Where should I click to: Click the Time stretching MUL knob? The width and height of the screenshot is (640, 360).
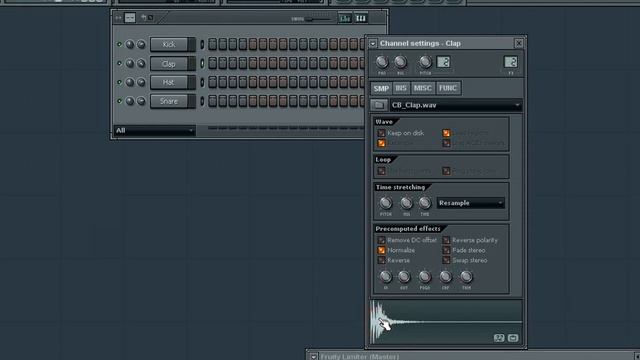point(406,203)
